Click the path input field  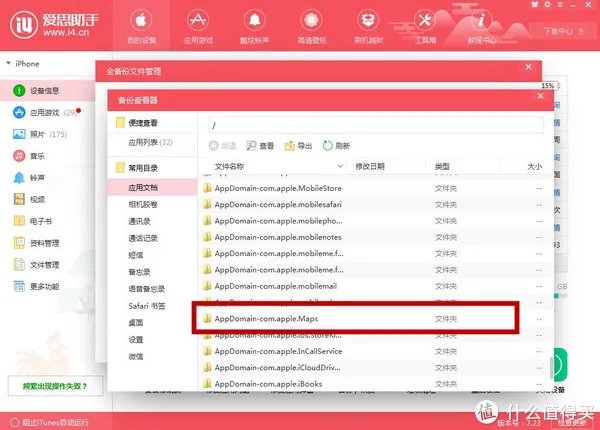(376, 125)
